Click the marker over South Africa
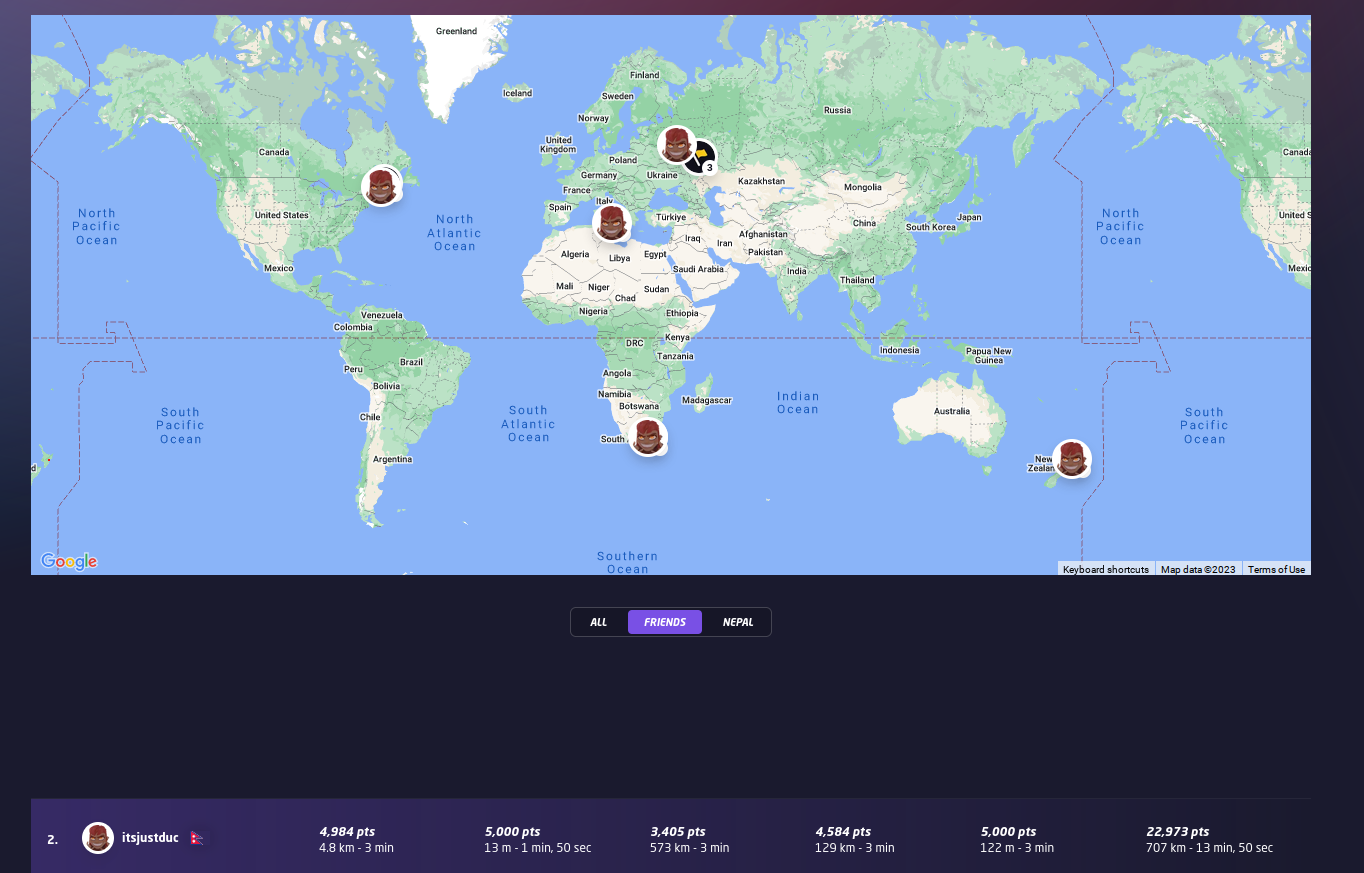Screen dimensions: 1364x873 648,436
